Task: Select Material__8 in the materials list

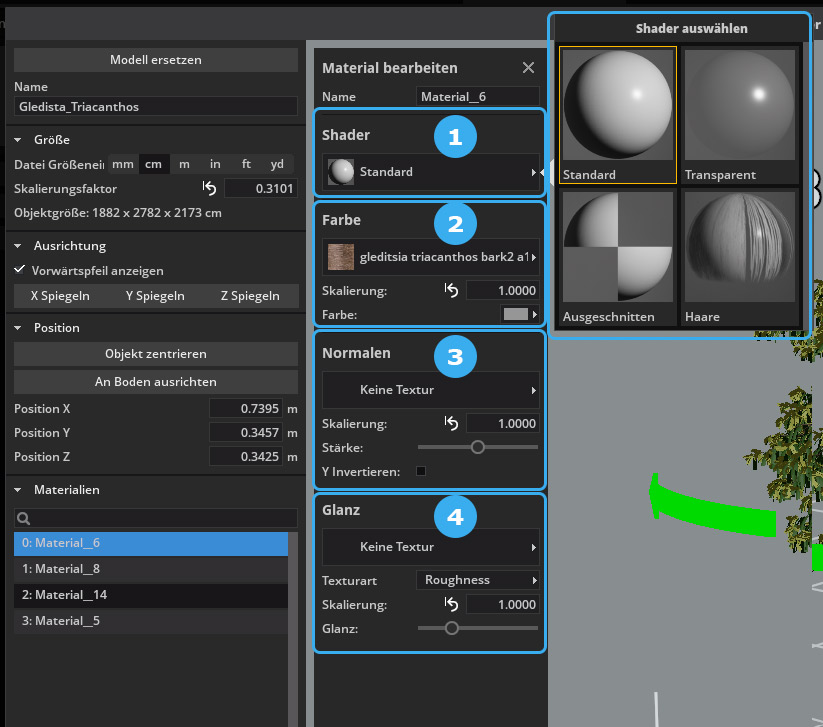Action: 150,569
